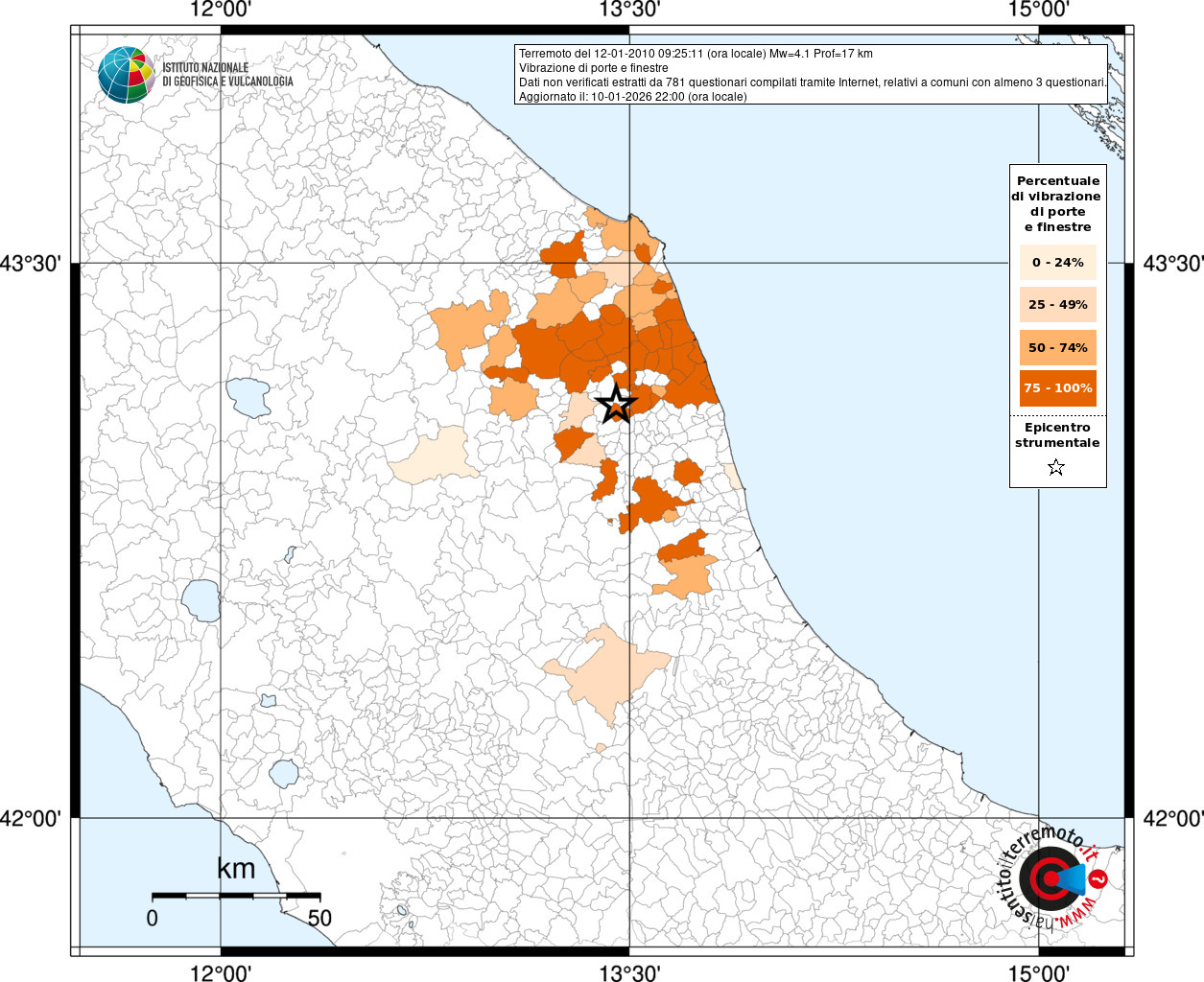This screenshot has width=1204, height=982.
Task: Click Lake Bolsena on the map
Action: (201, 600)
